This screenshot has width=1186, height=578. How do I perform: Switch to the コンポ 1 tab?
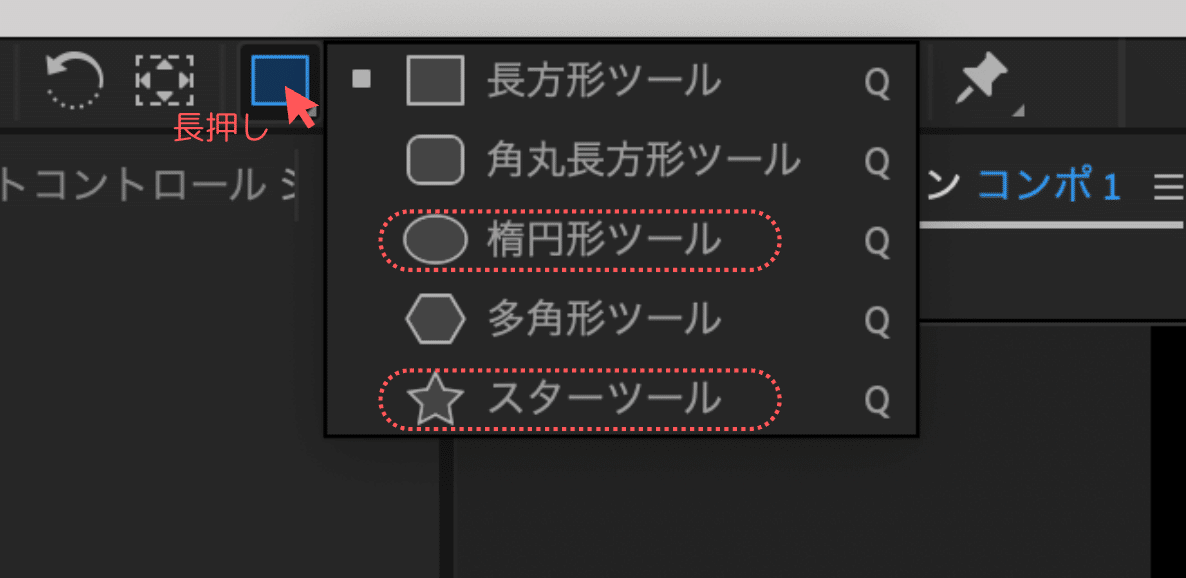tap(1049, 185)
